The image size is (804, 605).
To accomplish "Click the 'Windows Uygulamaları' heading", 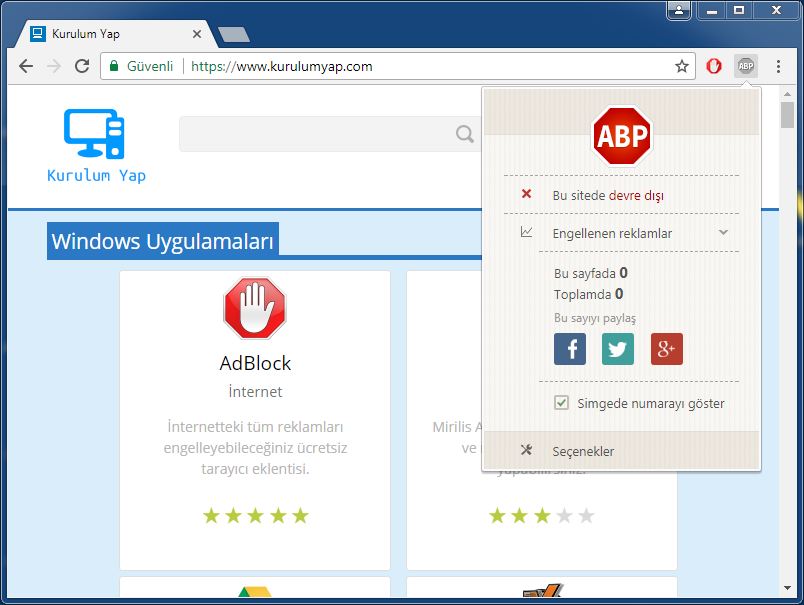I will (163, 241).
